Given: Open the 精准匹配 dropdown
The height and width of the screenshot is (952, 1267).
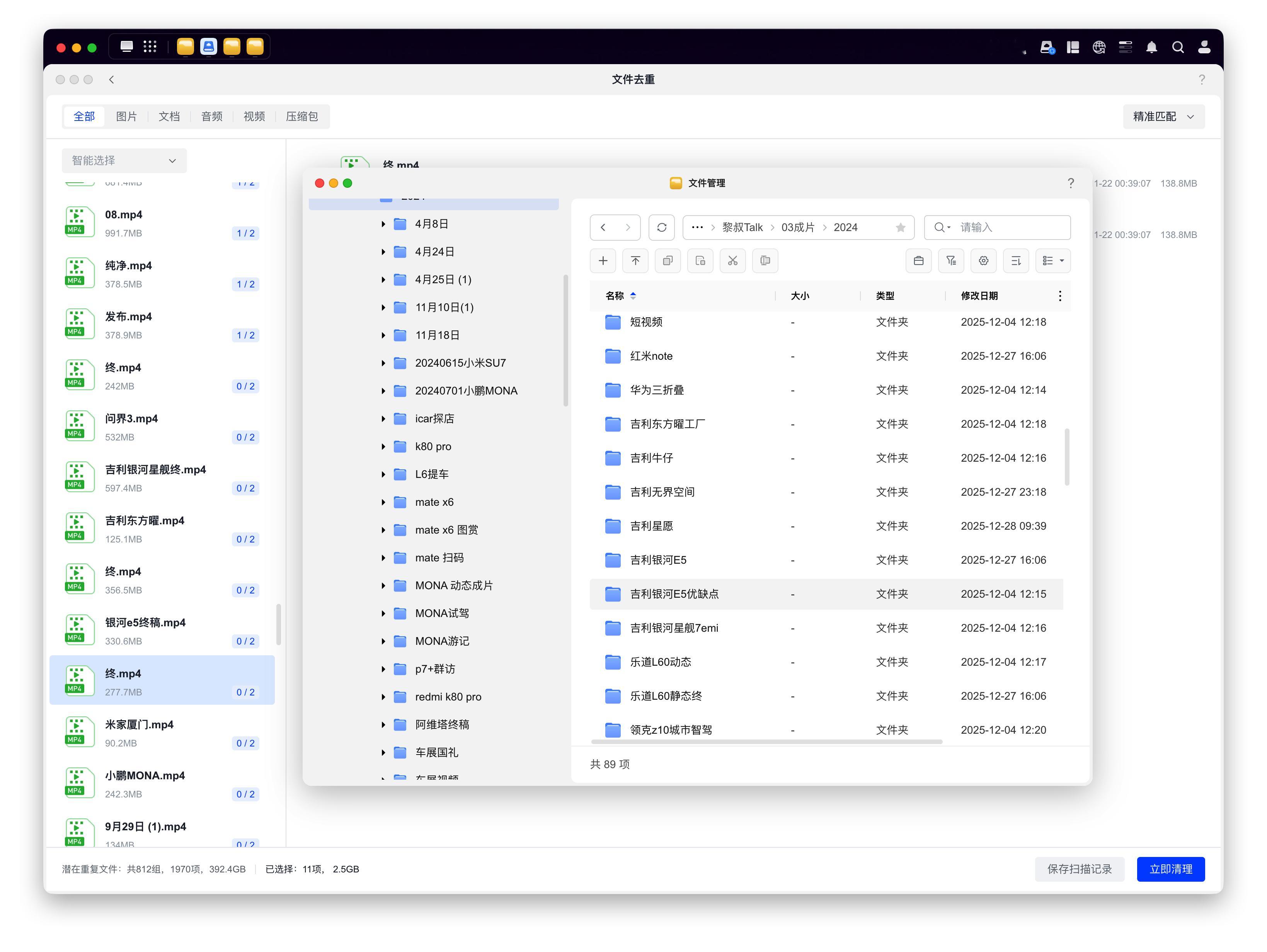Looking at the screenshot, I should click(x=1163, y=117).
